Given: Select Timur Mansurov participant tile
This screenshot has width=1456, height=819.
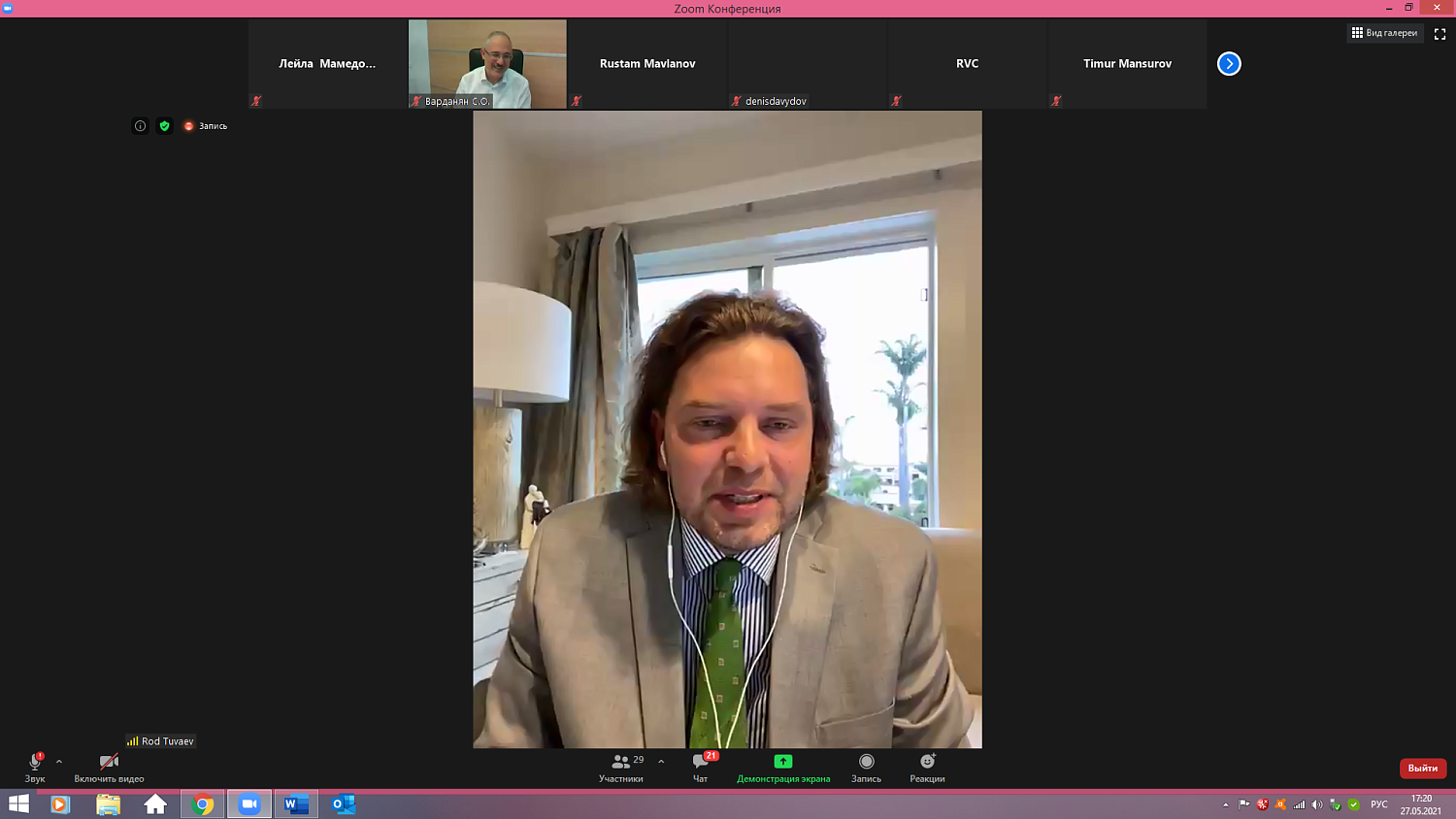Looking at the screenshot, I should (x=1127, y=64).
